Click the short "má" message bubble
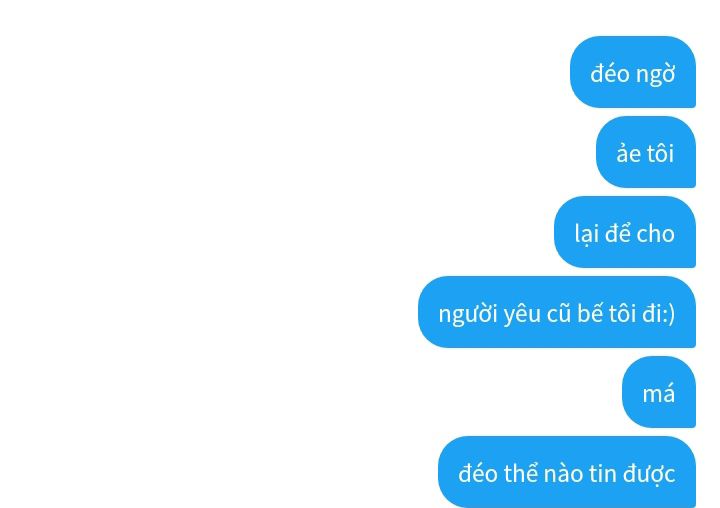Viewport: 720px width, 508px height. 659,392
